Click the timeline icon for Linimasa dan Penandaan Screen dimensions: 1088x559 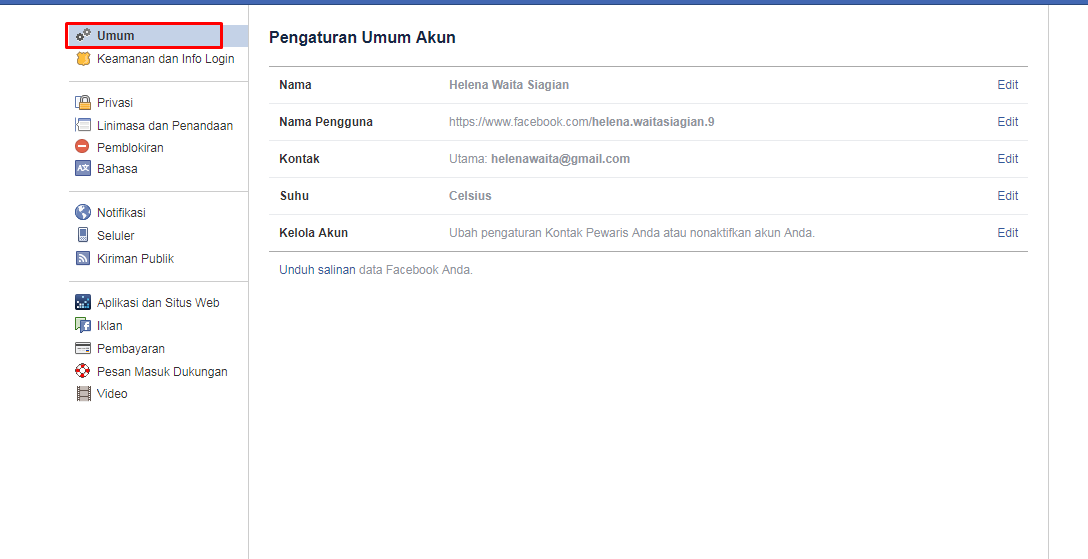pos(83,126)
